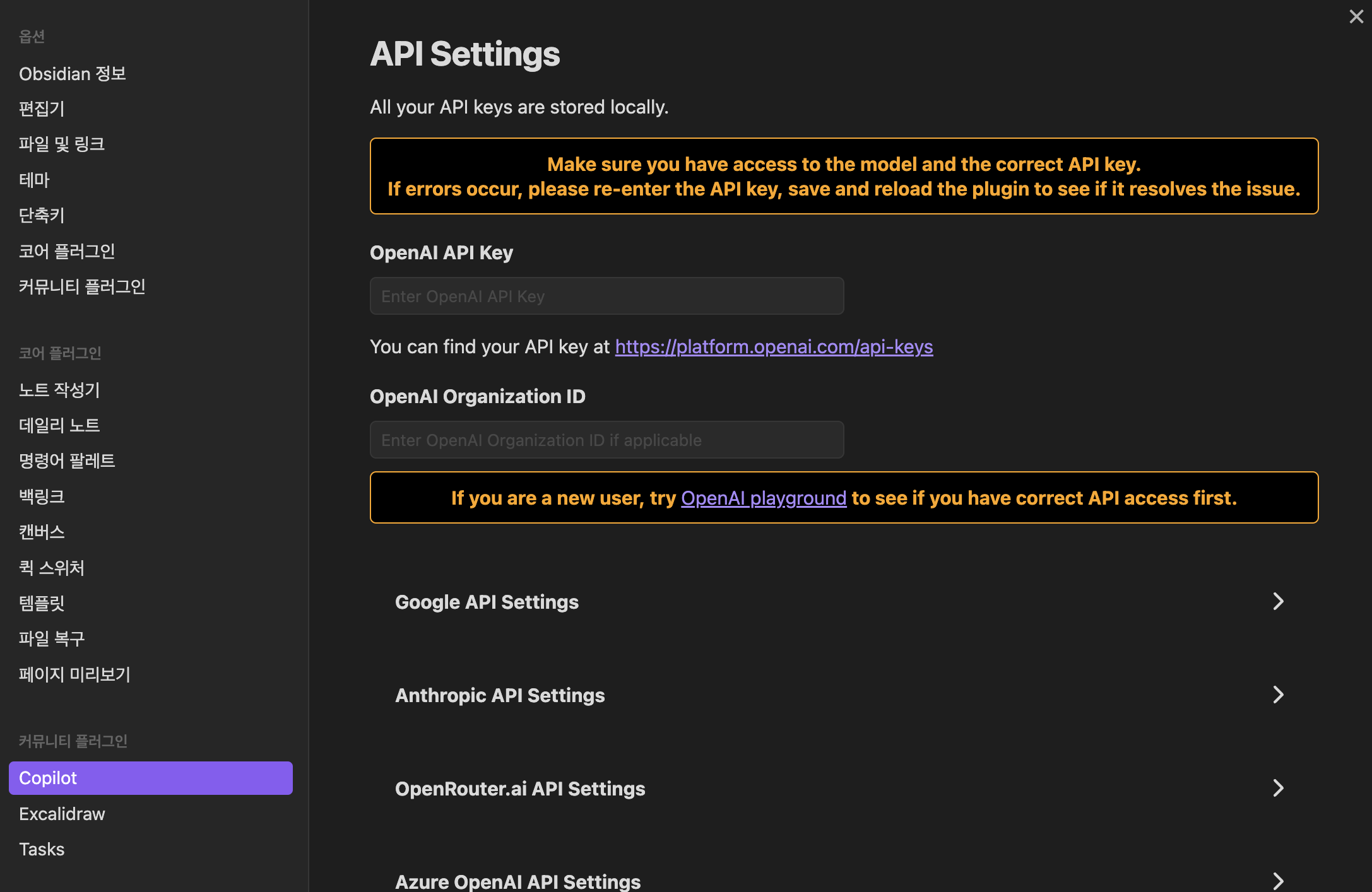Click the OpenAI Organization ID field
Image resolution: width=1372 pixels, height=892 pixels.
coord(606,440)
